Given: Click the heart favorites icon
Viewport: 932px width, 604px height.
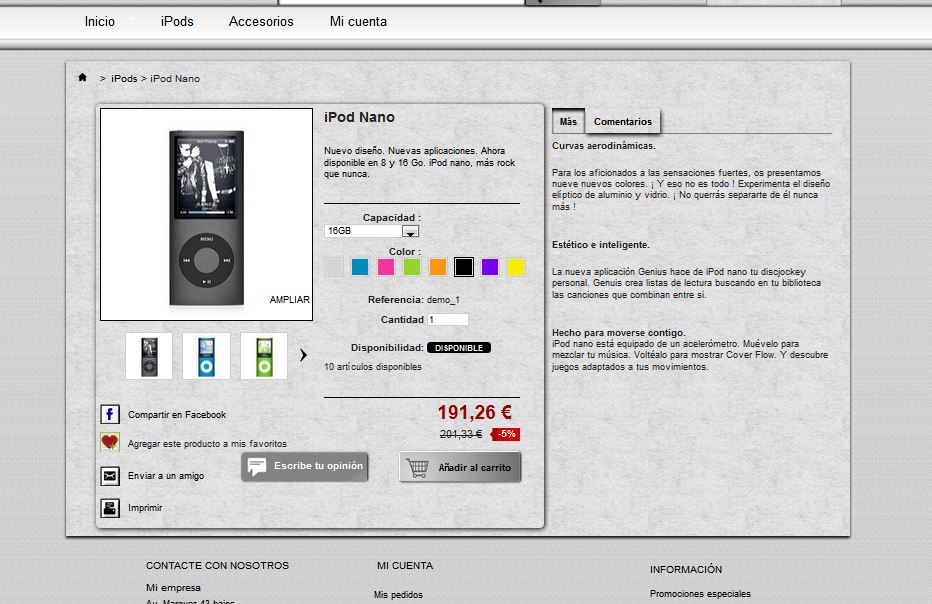Looking at the screenshot, I should tap(110, 442).
